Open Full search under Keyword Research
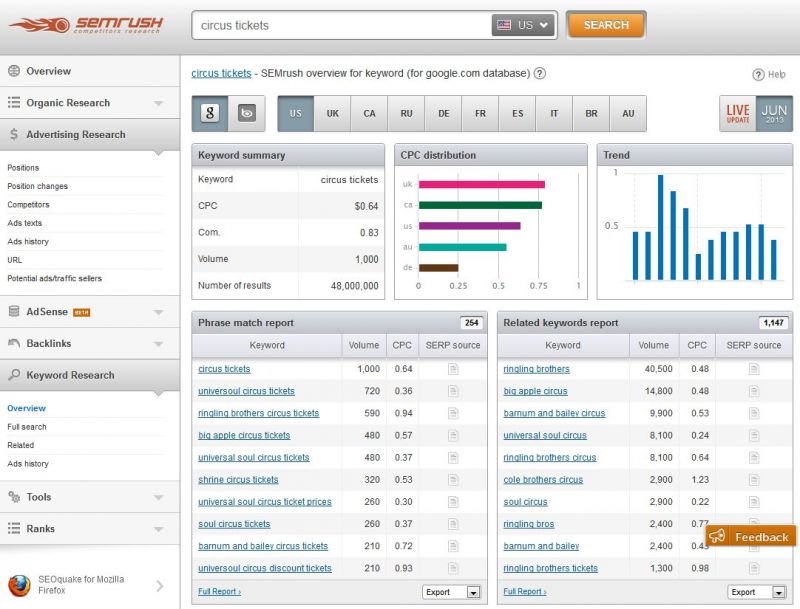The width and height of the screenshot is (800, 609). click(27, 426)
